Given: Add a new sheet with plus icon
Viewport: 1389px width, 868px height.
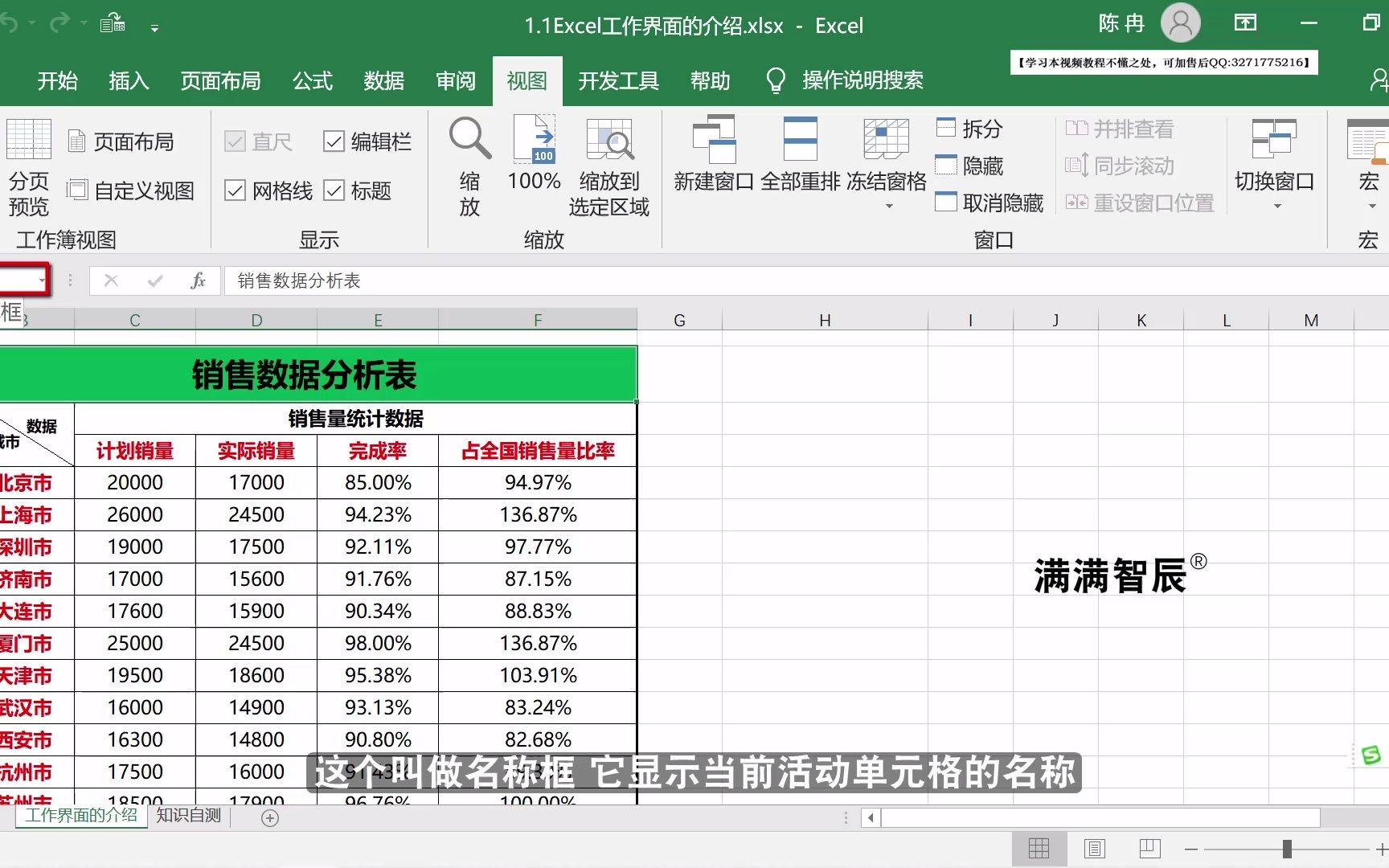Looking at the screenshot, I should [x=270, y=818].
